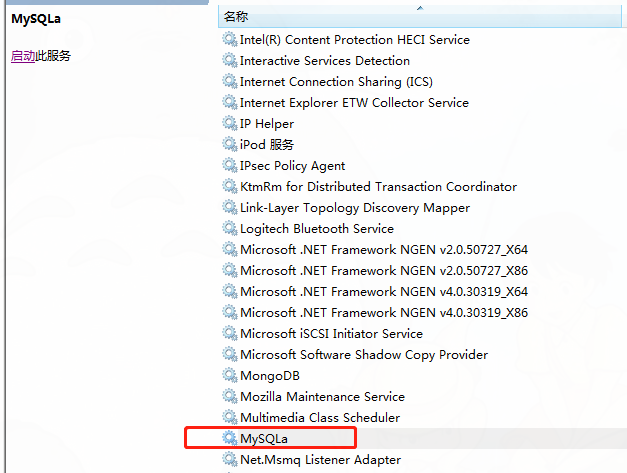
Task: Click Multimedia Class Scheduler gear icon
Action: [x=230, y=418]
